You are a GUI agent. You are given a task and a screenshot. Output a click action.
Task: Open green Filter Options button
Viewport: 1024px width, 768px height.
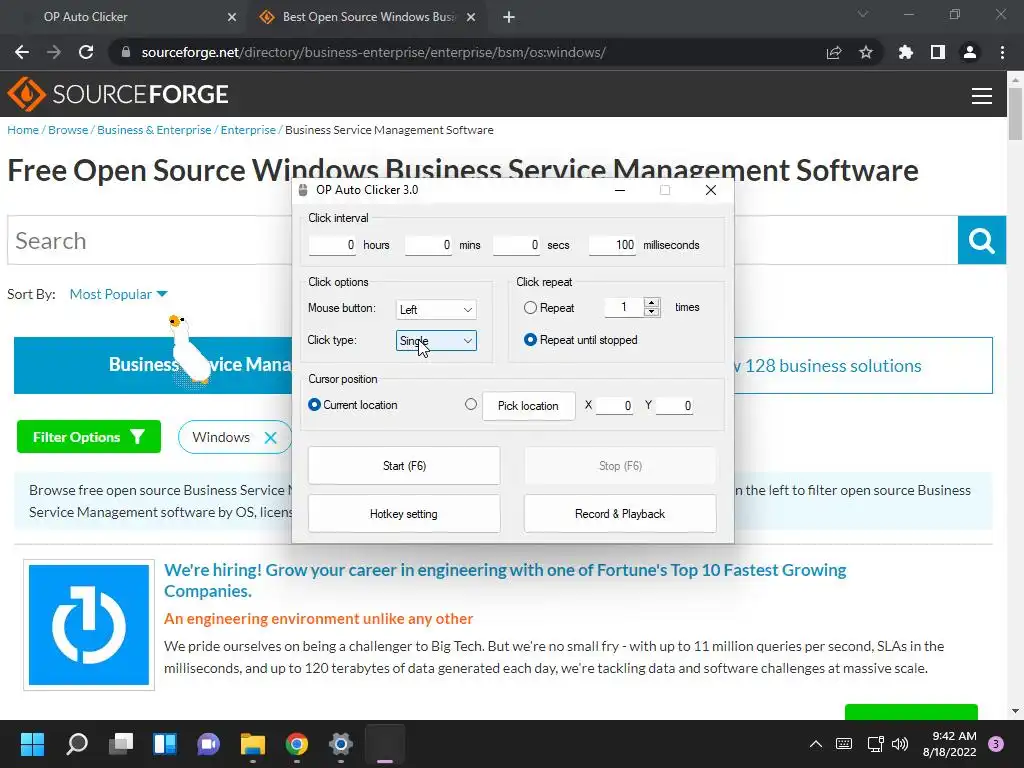point(89,437)
